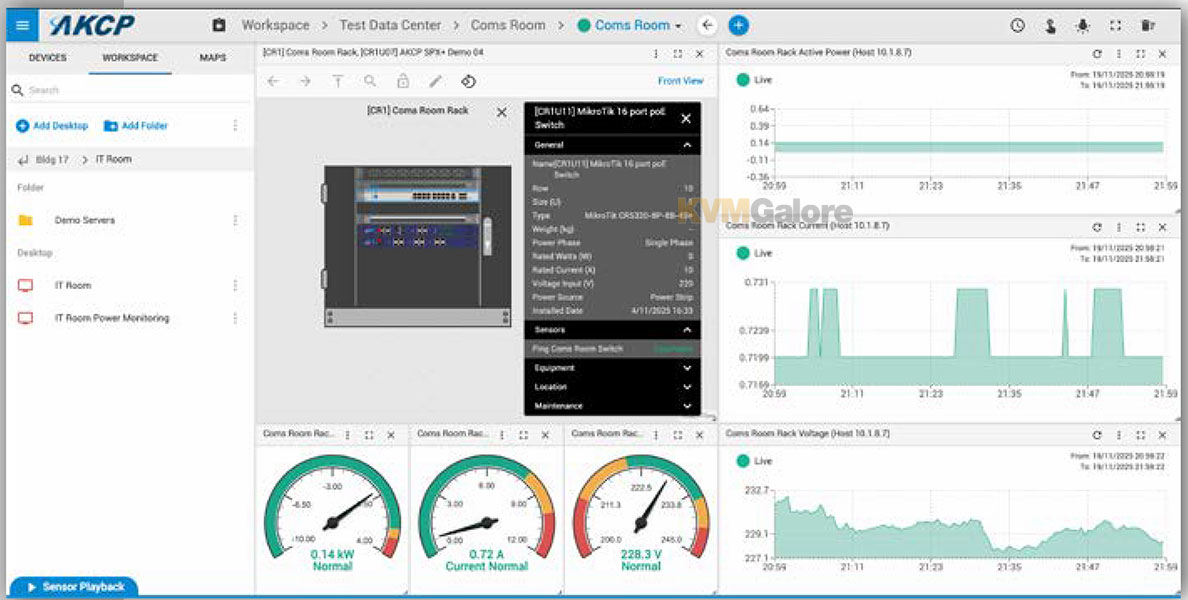
Task: Click the pencil edit icon in rack toolbar
Action: click(435, 81)
